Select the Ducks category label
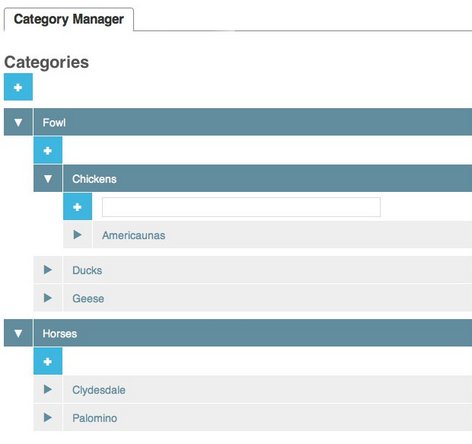The image size is (472, 444). pyautogui.click(x=87, y=270)
